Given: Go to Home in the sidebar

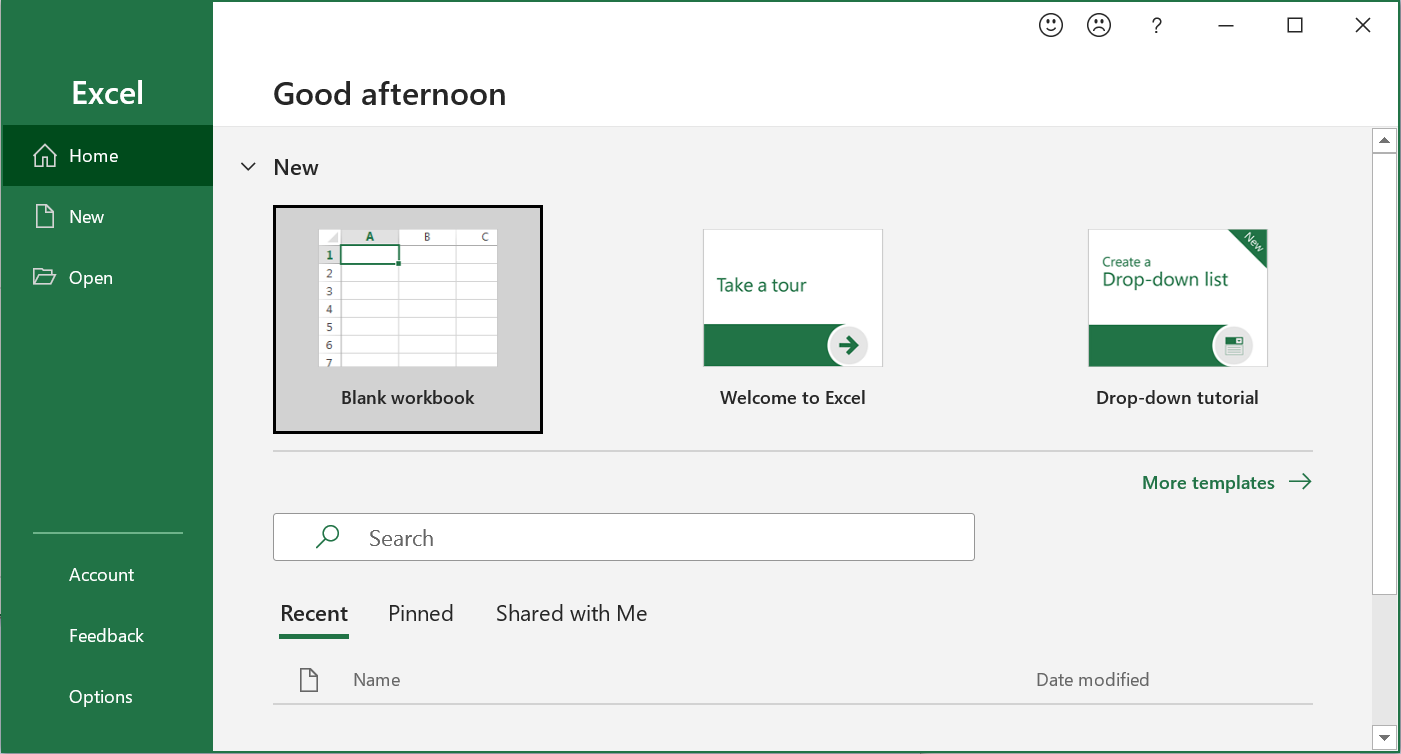Looking at the screenshot, I should 107,155.
